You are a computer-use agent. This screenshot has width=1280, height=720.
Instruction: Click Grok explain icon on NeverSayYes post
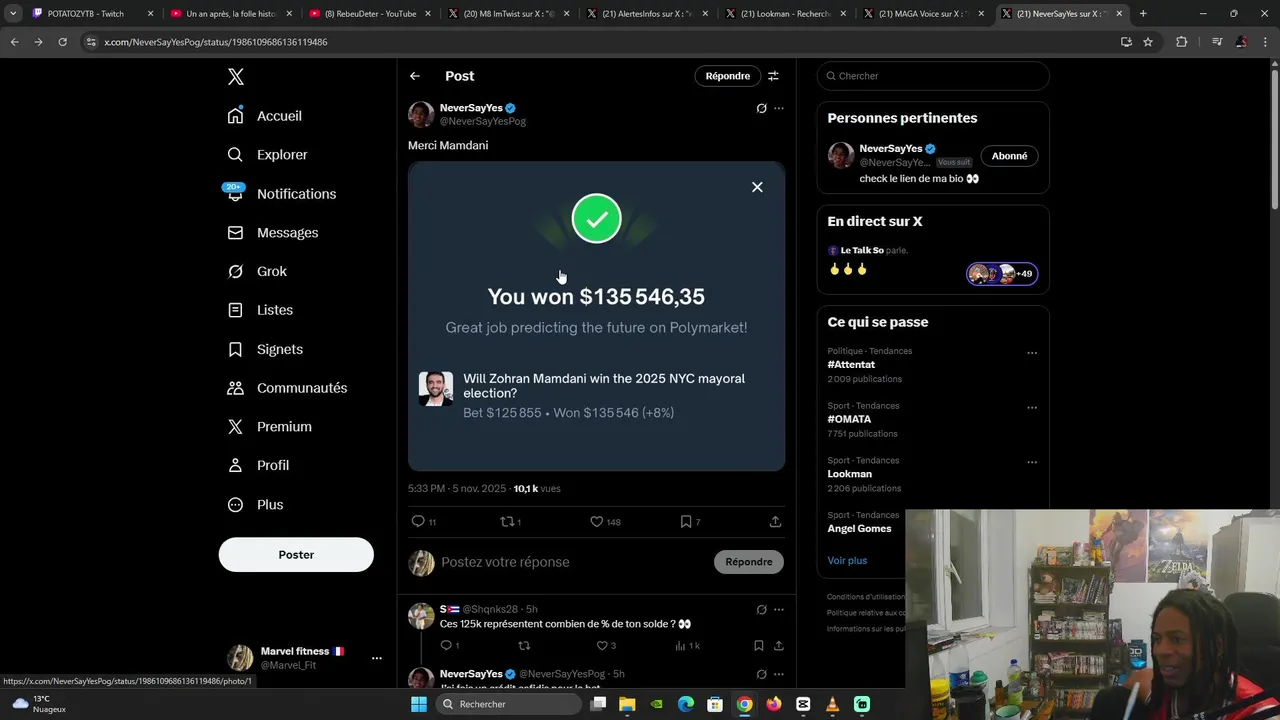[x=761, y=108]
